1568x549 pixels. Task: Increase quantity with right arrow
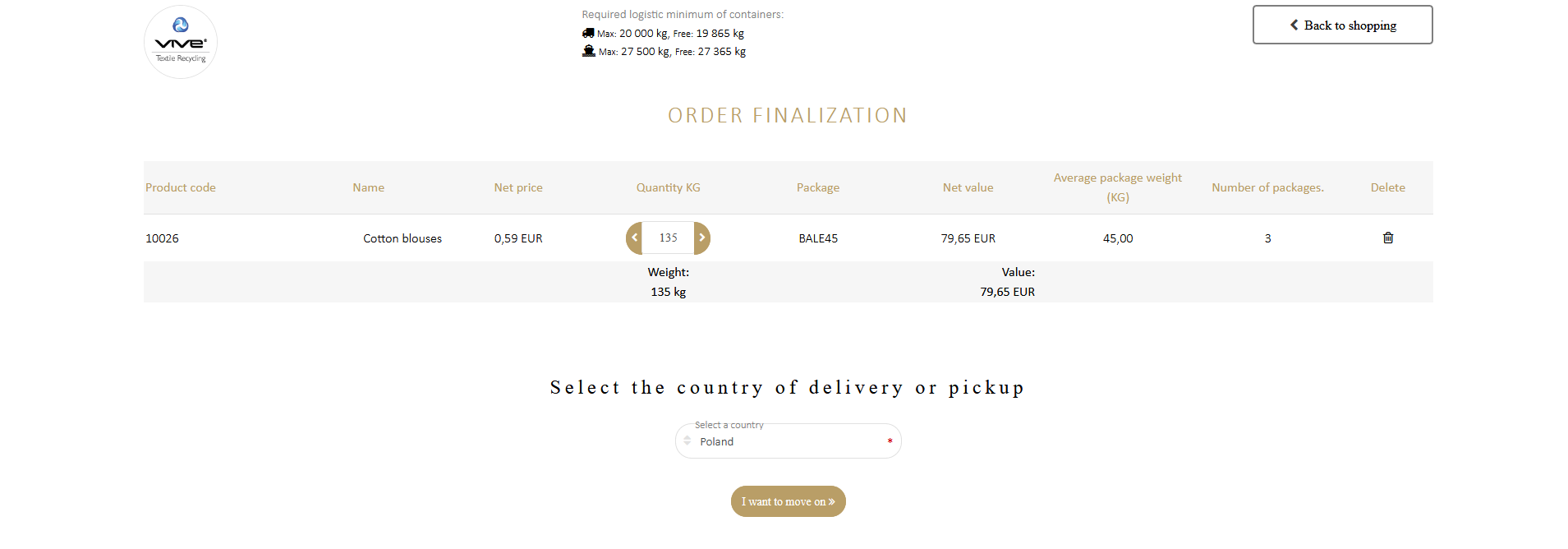pyautogui.click(x=702, y=238)
